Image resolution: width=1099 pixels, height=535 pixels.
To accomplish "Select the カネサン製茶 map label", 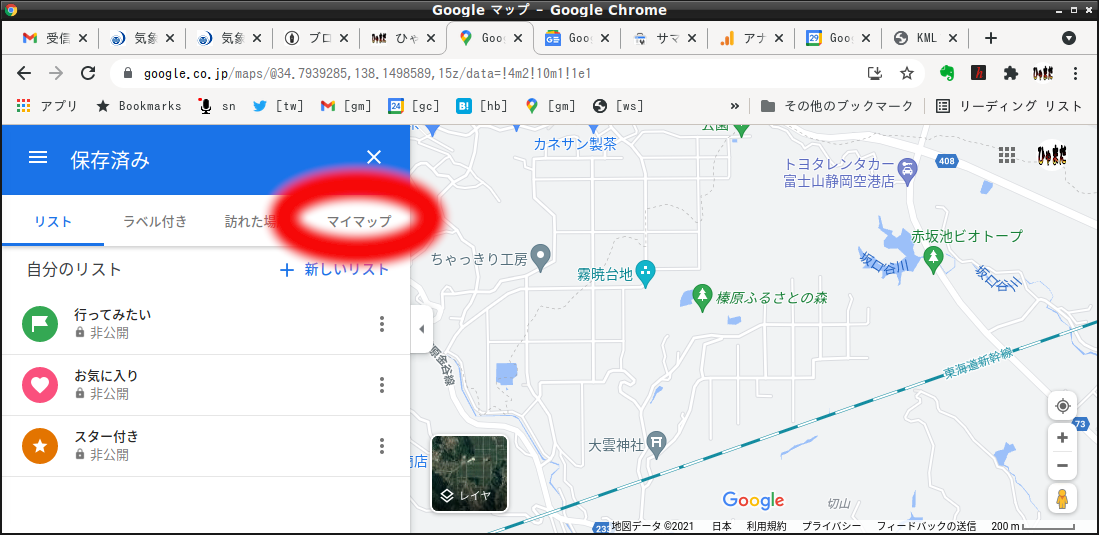I will [574, 144].
